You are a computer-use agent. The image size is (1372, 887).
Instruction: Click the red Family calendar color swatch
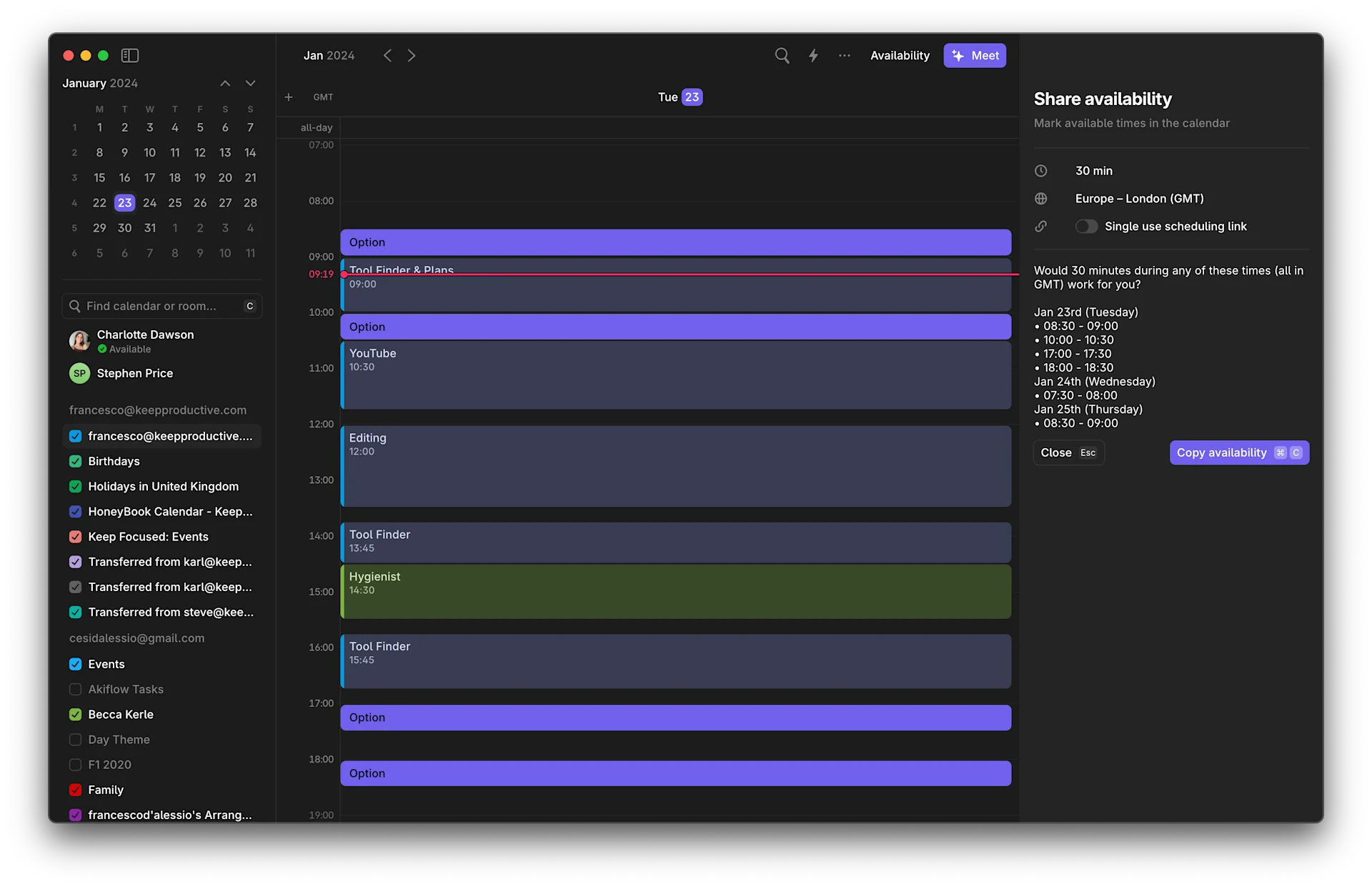coord(75,790)
